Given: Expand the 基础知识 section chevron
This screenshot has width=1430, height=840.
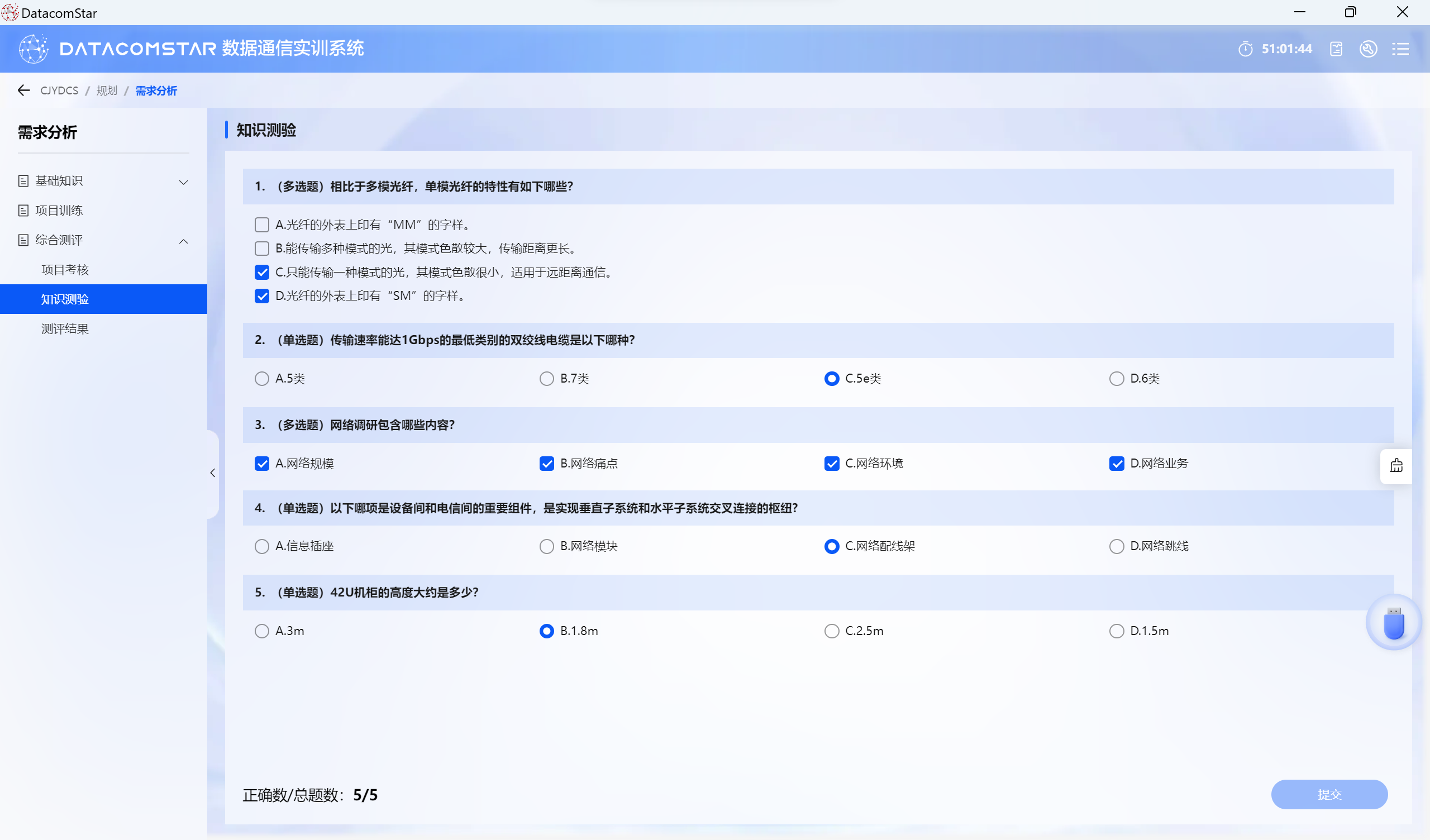Looking at the screenshot, I should click(183, 182).
